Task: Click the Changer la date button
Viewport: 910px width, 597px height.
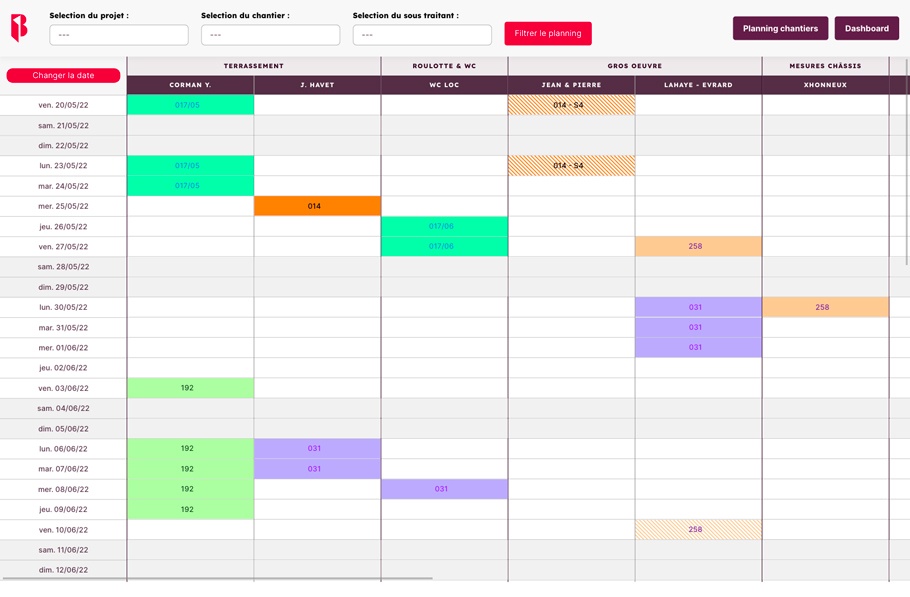Action: [63, 75]
